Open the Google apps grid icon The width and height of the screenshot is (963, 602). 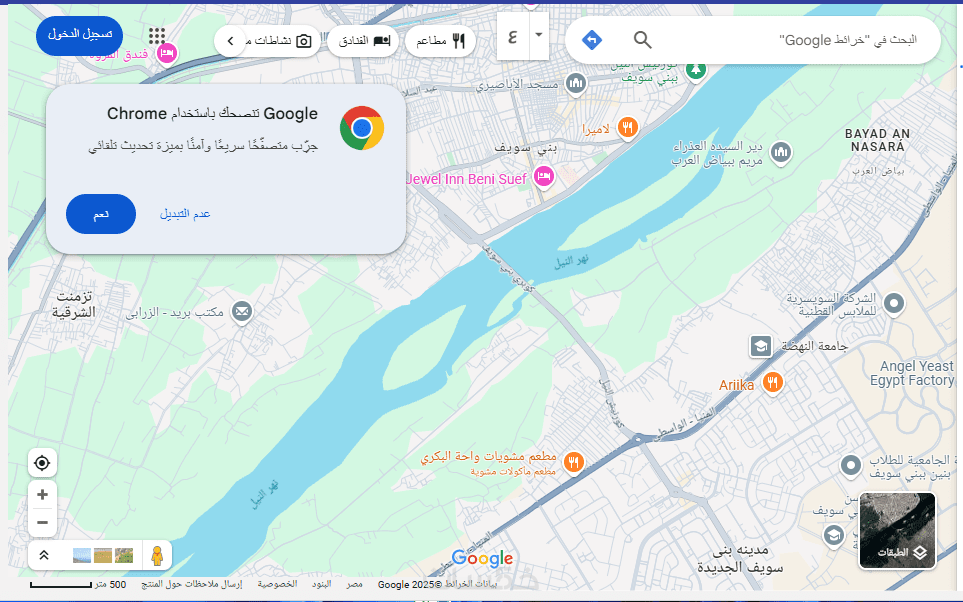157,36
